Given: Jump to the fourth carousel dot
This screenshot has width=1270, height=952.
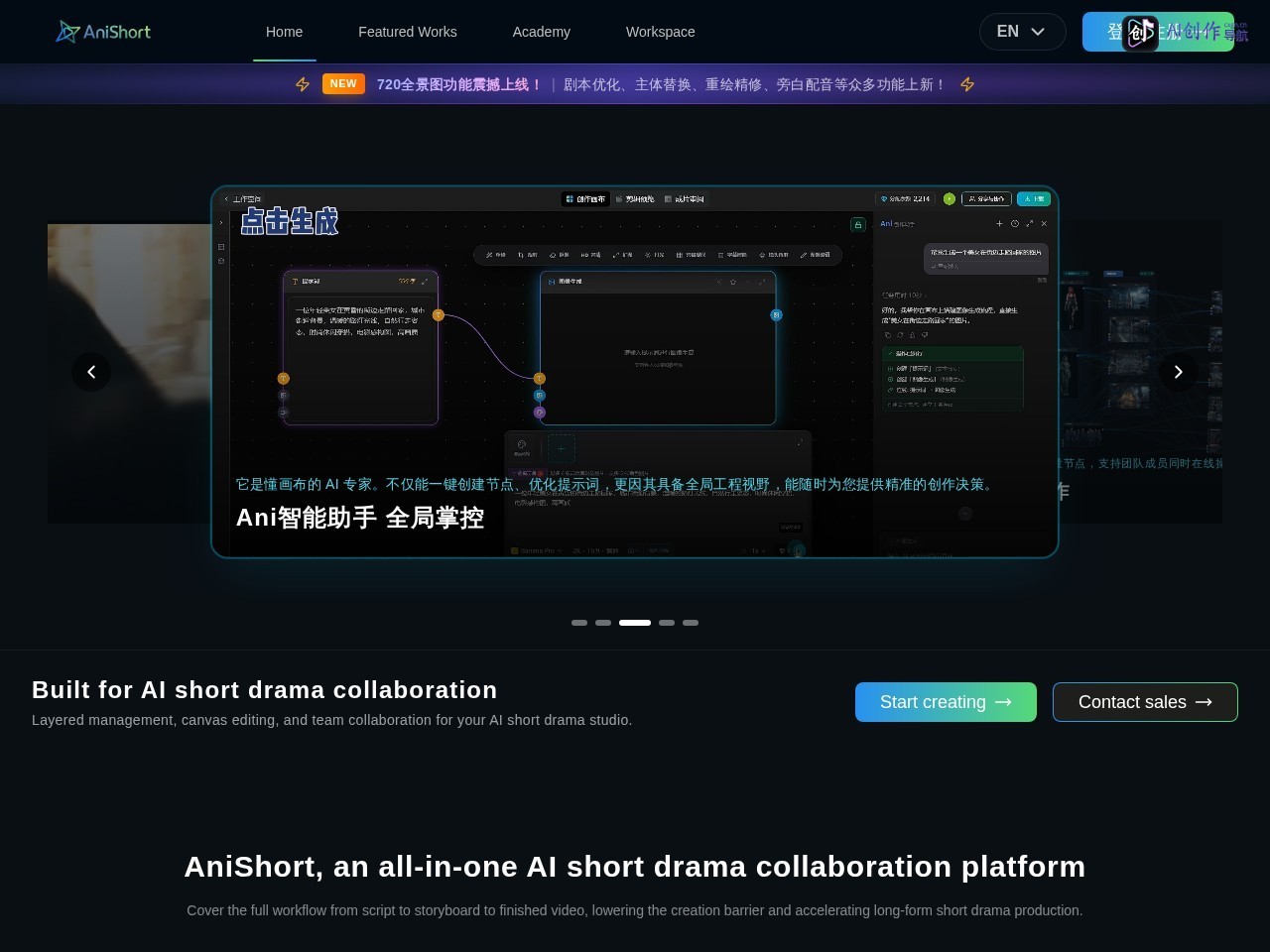Looking at the screenshot, I should tap(667, 623).
